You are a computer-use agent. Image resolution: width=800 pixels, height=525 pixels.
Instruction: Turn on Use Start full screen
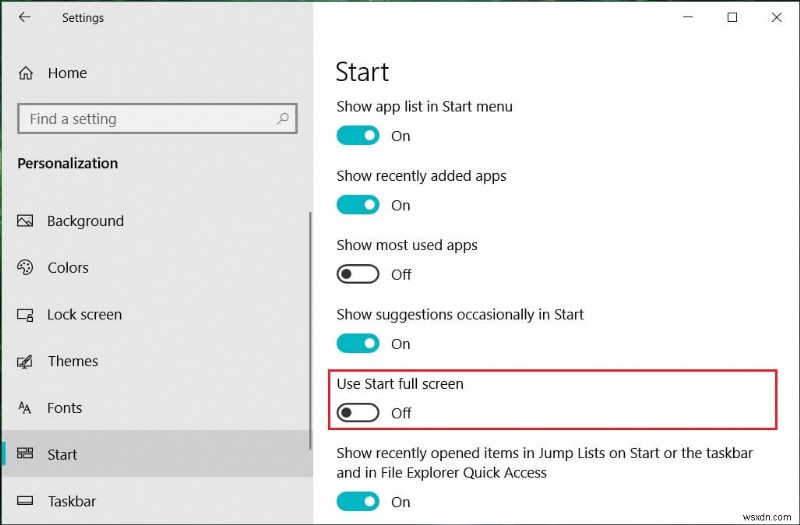(x=358, y=413)
